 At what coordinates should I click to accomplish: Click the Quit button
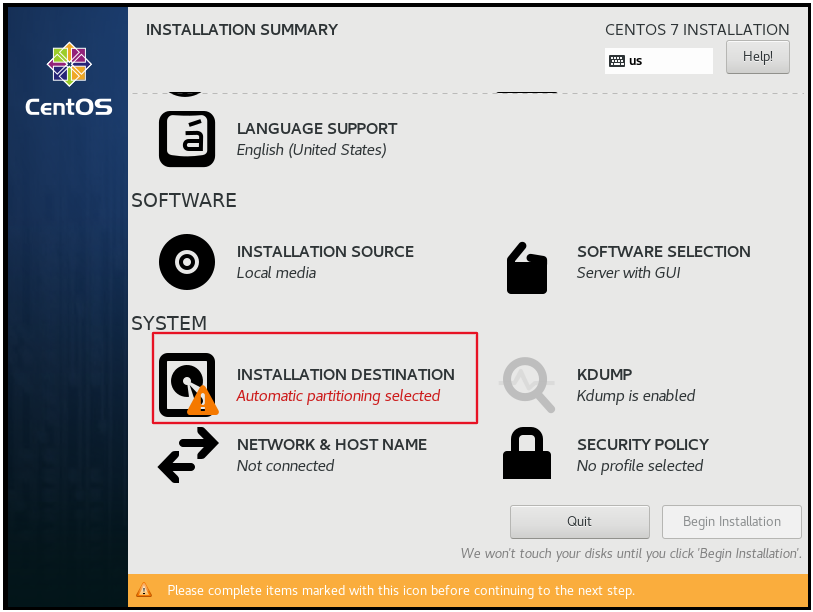coord(579,521)
